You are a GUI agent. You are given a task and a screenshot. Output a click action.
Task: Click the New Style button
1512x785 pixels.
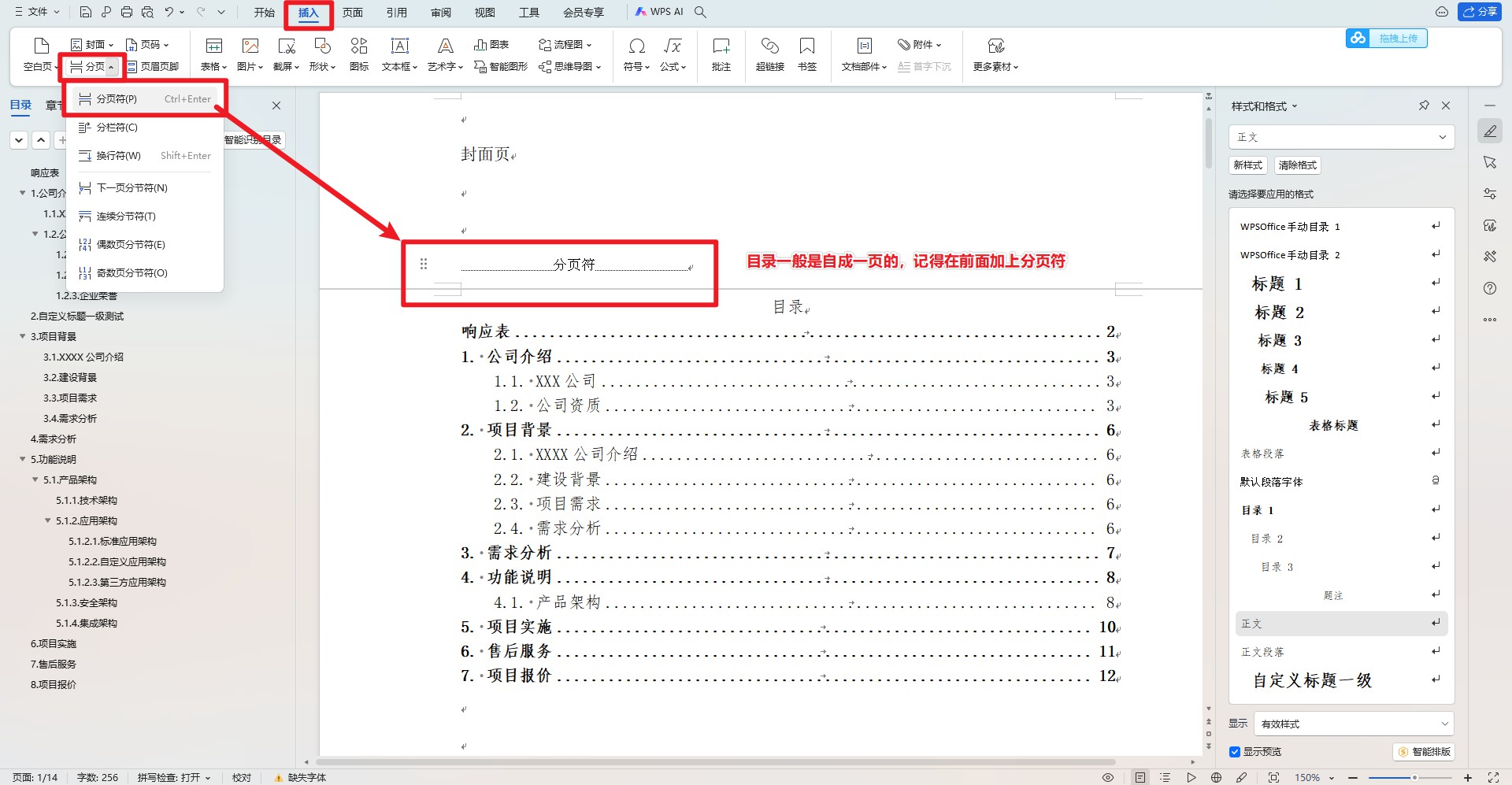[x=1248, y=165]
